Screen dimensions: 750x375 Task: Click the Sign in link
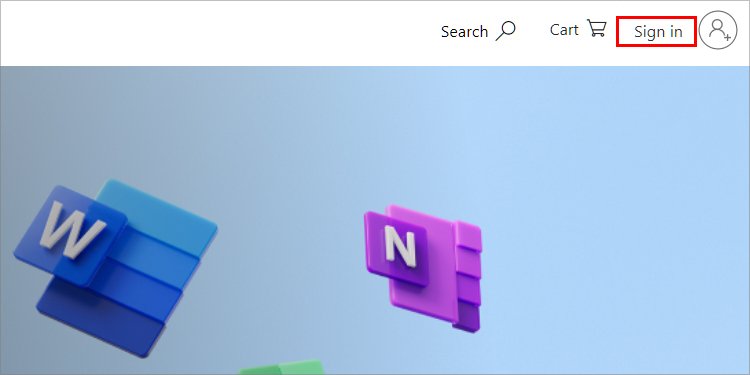pos(658,32)
